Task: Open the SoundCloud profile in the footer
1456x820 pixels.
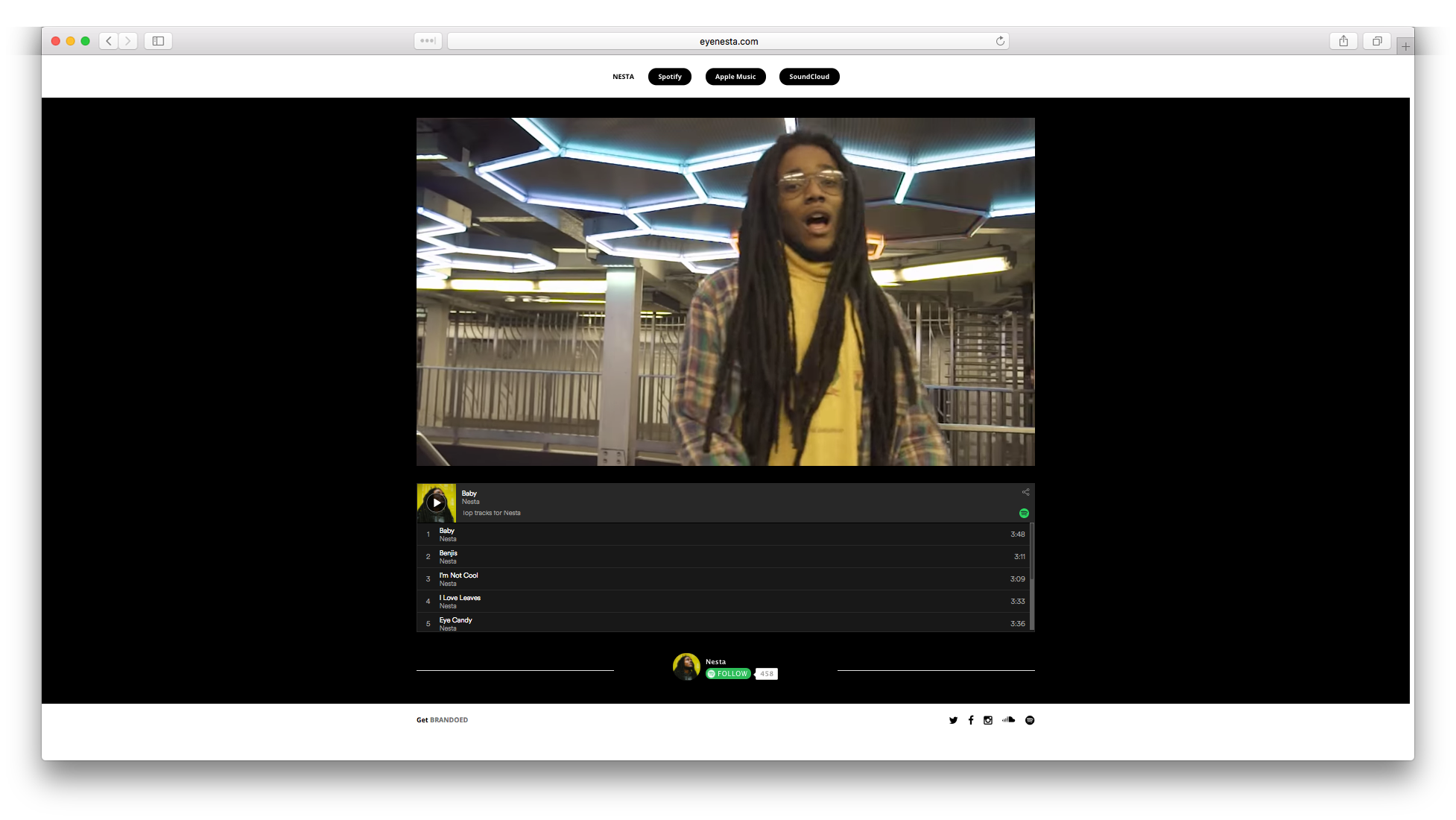Action: point(1008,720)
